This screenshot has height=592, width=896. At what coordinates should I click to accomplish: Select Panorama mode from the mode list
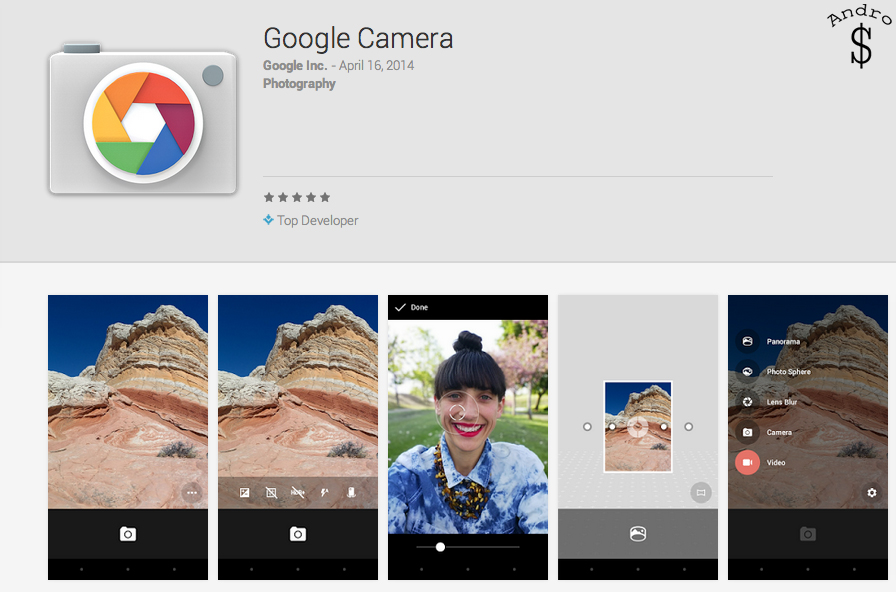[747, 342]
